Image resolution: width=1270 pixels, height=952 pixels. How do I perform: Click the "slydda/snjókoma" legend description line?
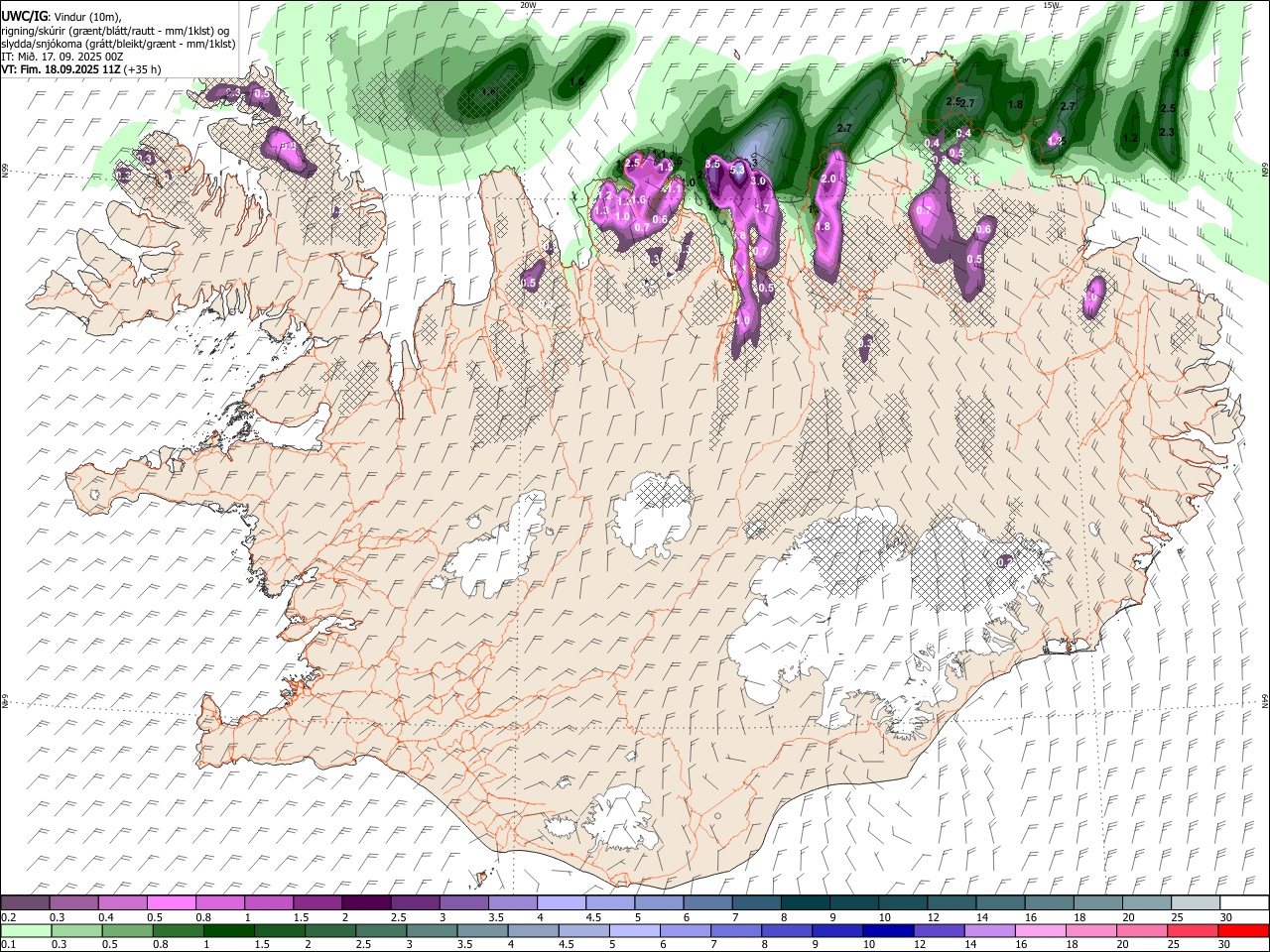click(118, 44)
